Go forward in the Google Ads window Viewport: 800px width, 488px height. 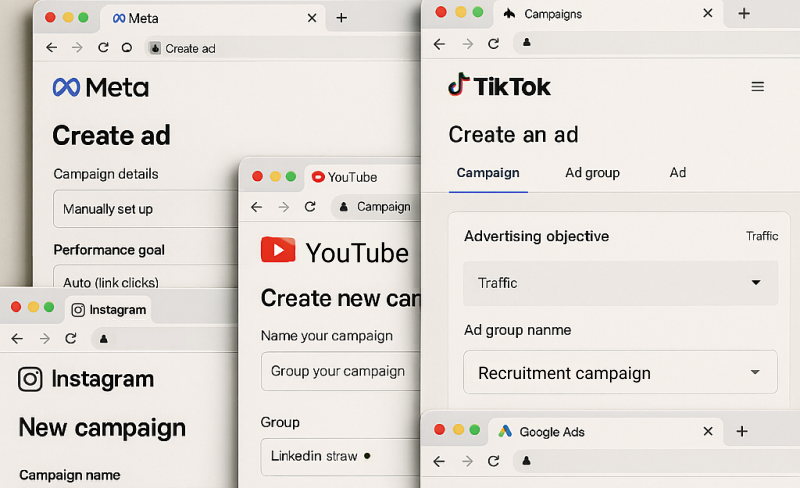(467, 461)
